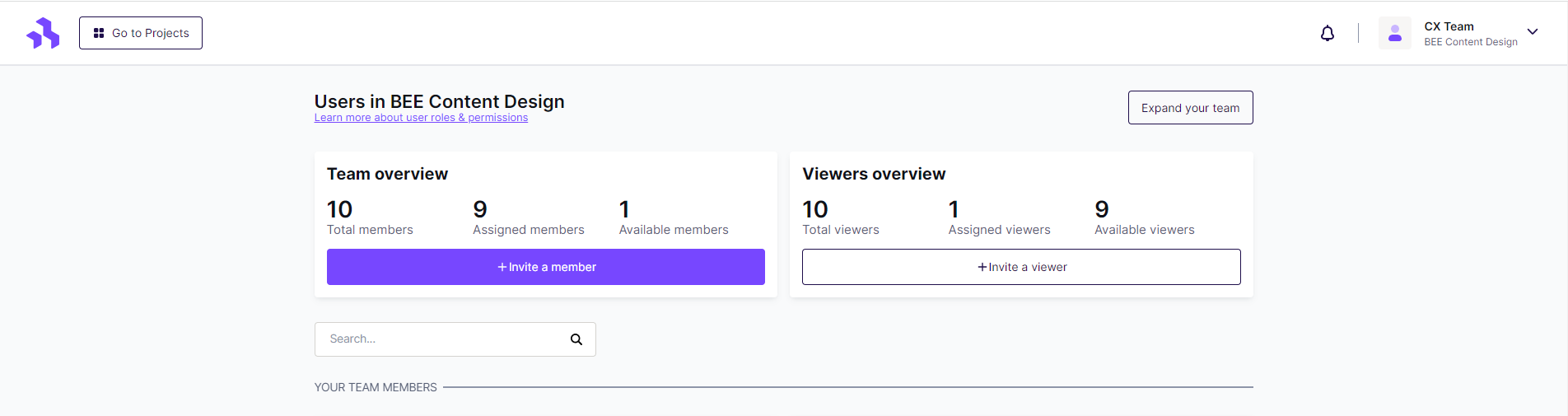
Task: Click the Assigned members statistic
Action: coord(529,217)
